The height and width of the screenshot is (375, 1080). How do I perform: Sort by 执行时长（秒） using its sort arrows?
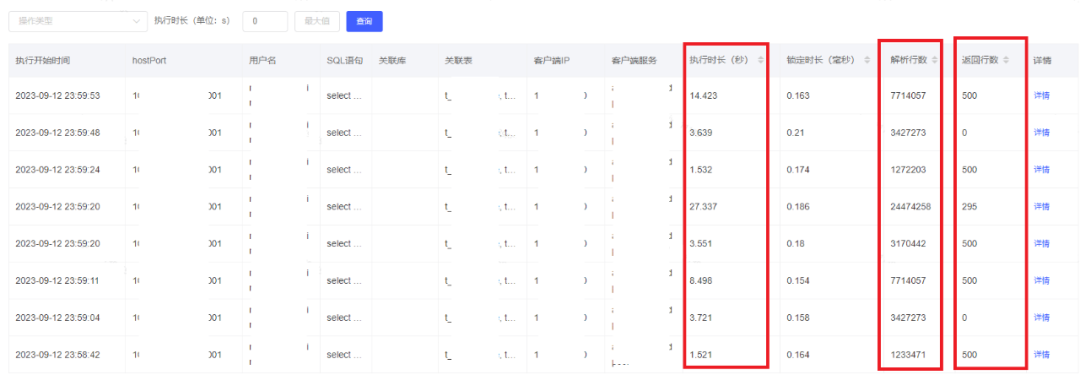point(760,60)
